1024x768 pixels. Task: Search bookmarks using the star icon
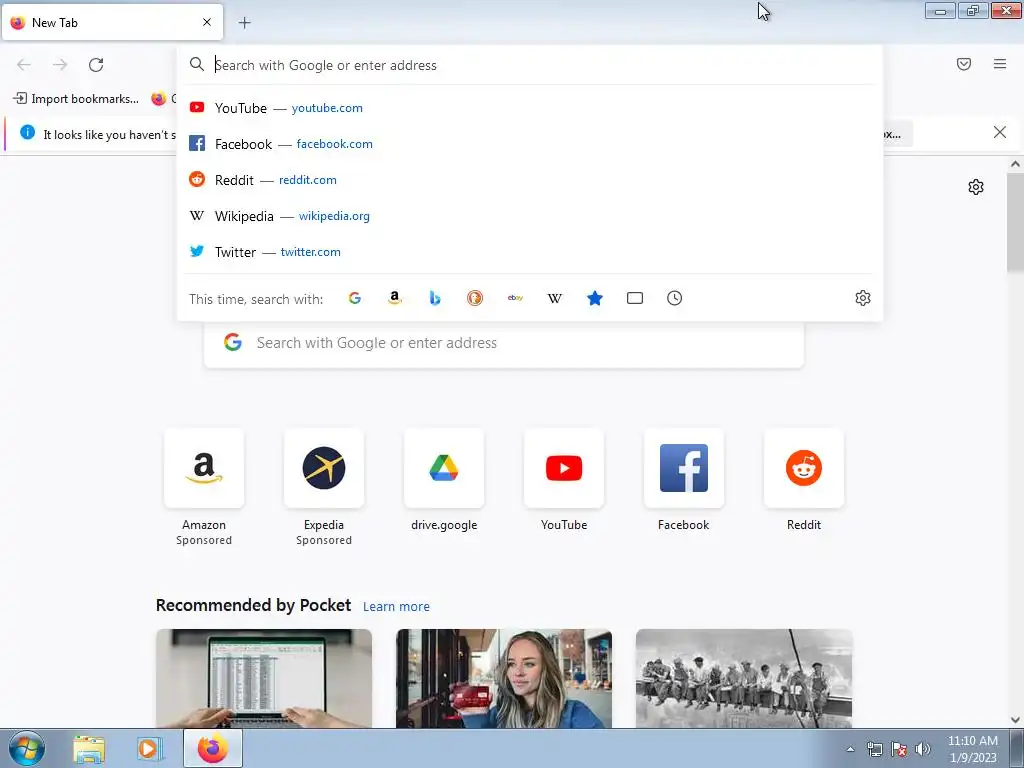click(595, 298)
